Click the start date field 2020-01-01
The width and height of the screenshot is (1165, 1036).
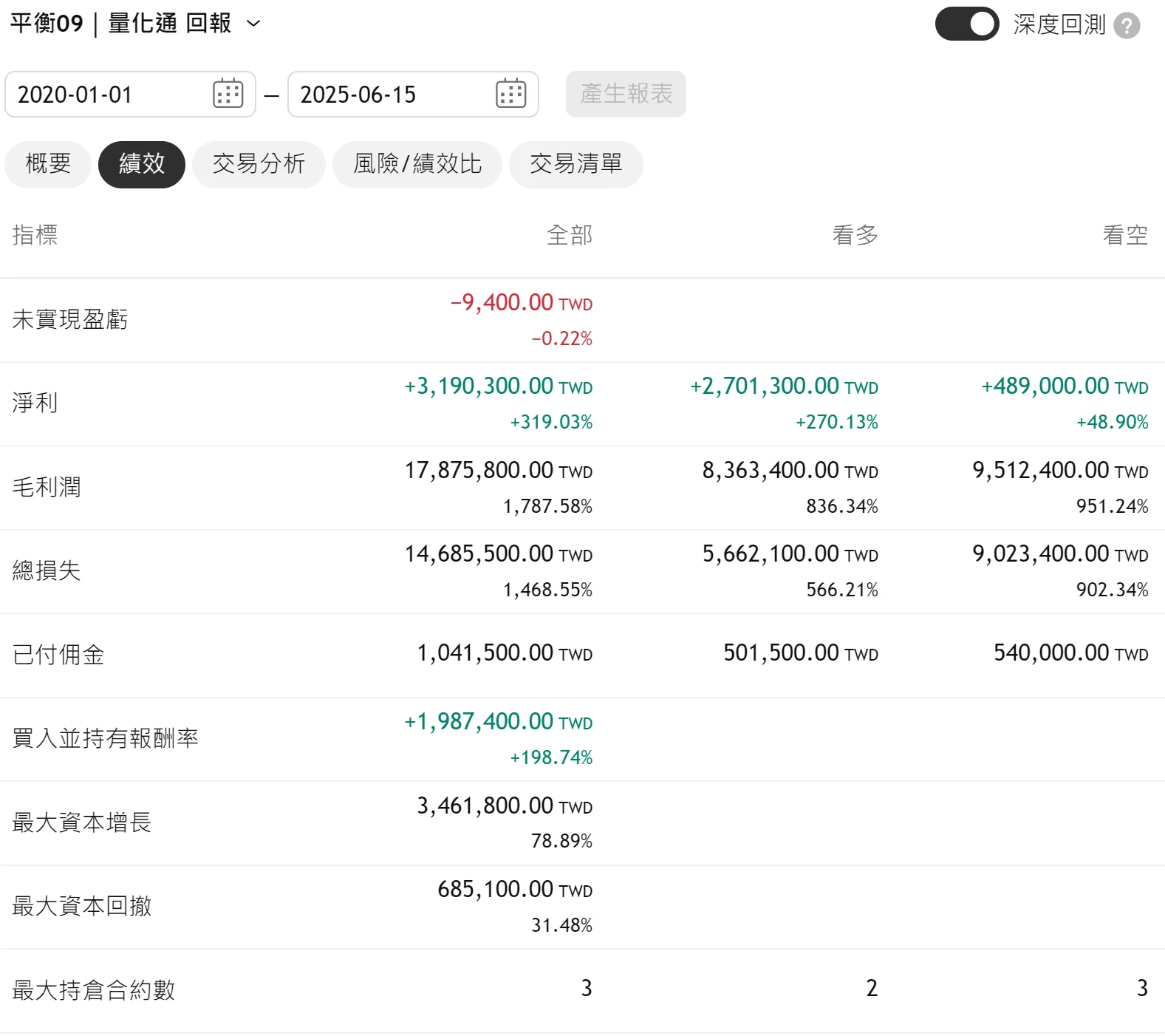[131, 94]
